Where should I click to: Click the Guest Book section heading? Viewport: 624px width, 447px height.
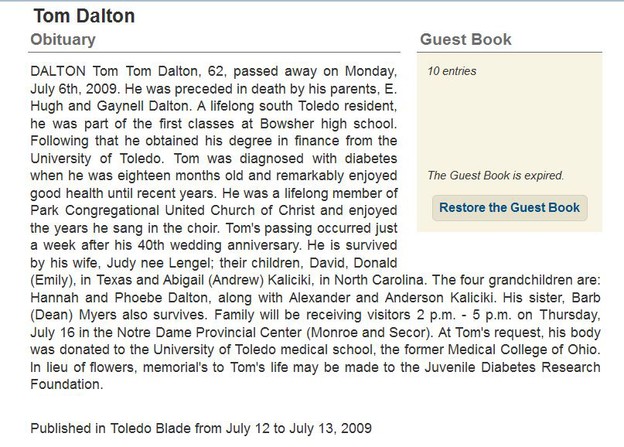(466, 39)
